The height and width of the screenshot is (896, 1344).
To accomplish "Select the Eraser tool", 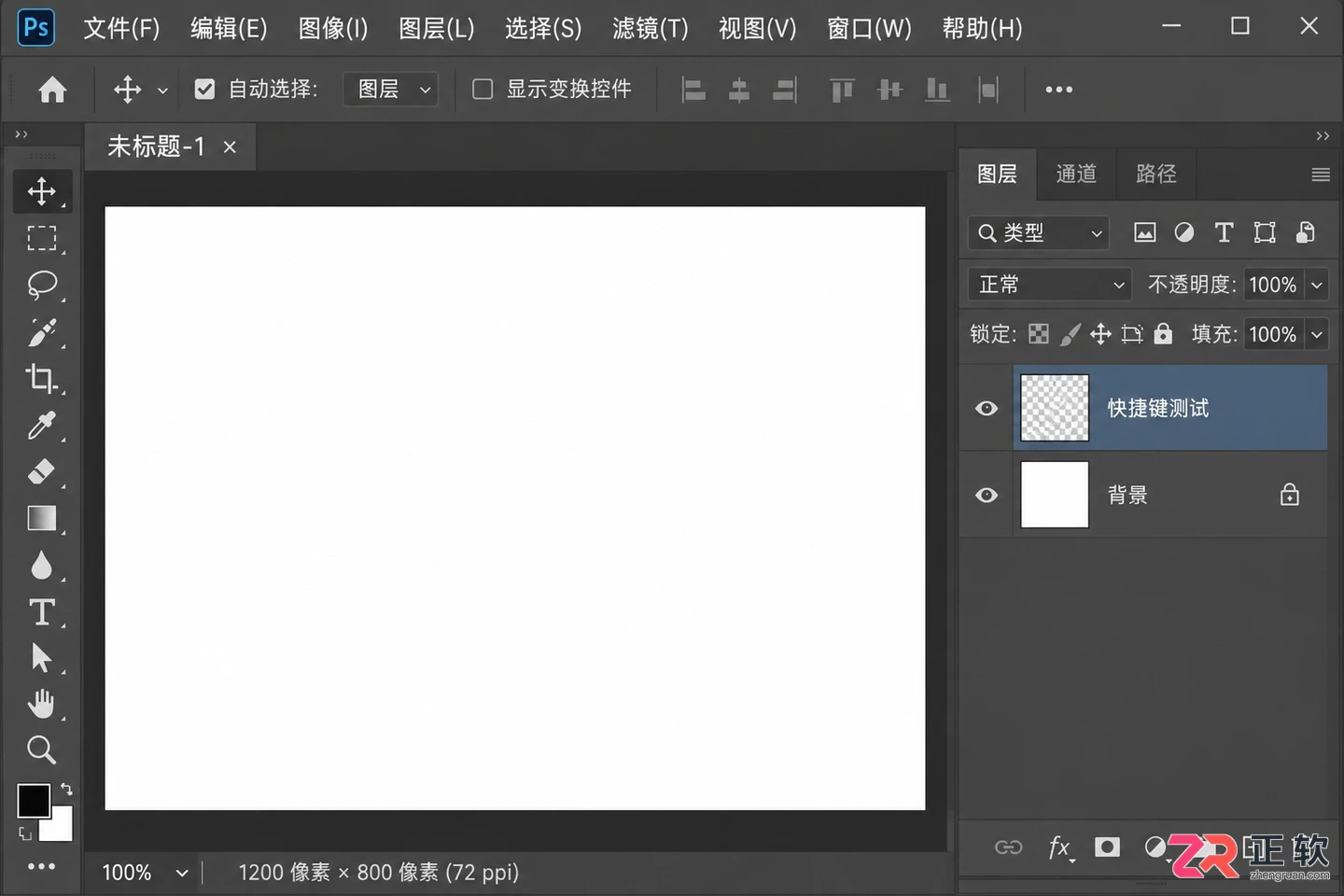I will point(42,471).
